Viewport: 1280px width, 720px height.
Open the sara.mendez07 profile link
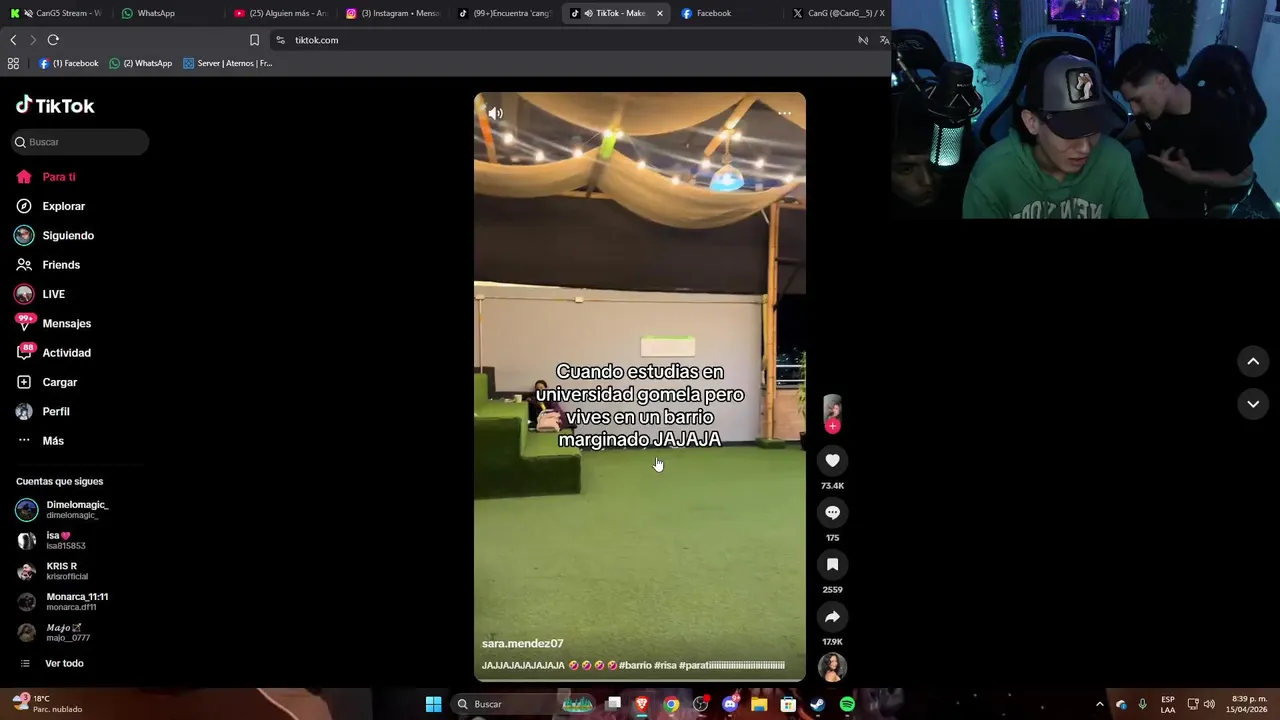(522, 644)
